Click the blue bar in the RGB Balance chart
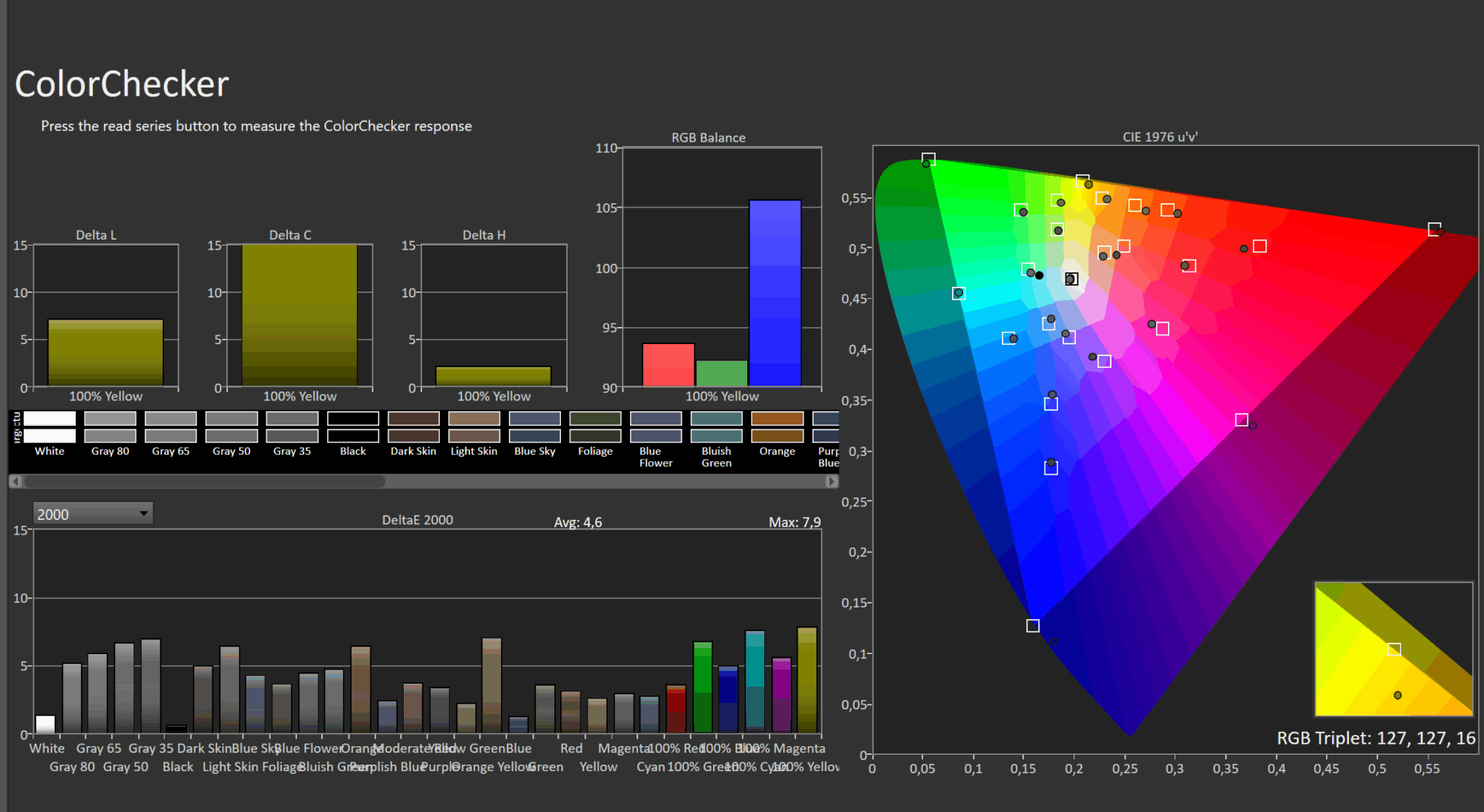Image resolution: width=1484 pixels, height=812 pixels. tap(775, 293)
